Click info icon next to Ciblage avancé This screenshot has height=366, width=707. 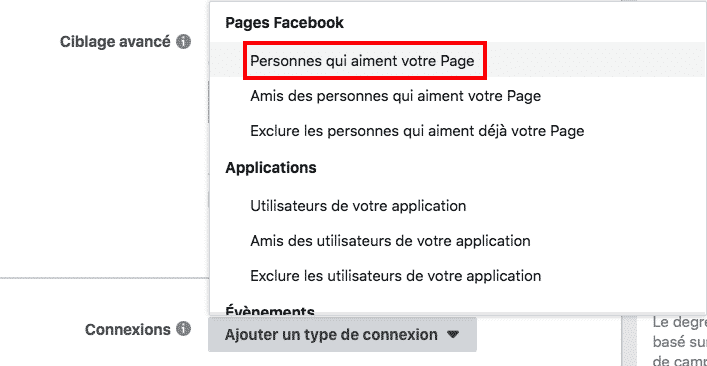[184, 42]
